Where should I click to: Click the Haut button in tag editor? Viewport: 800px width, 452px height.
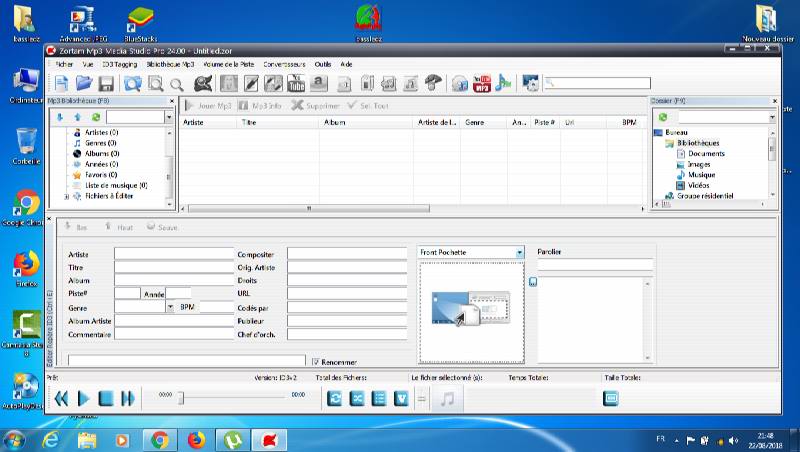click(x=118, y=227)
